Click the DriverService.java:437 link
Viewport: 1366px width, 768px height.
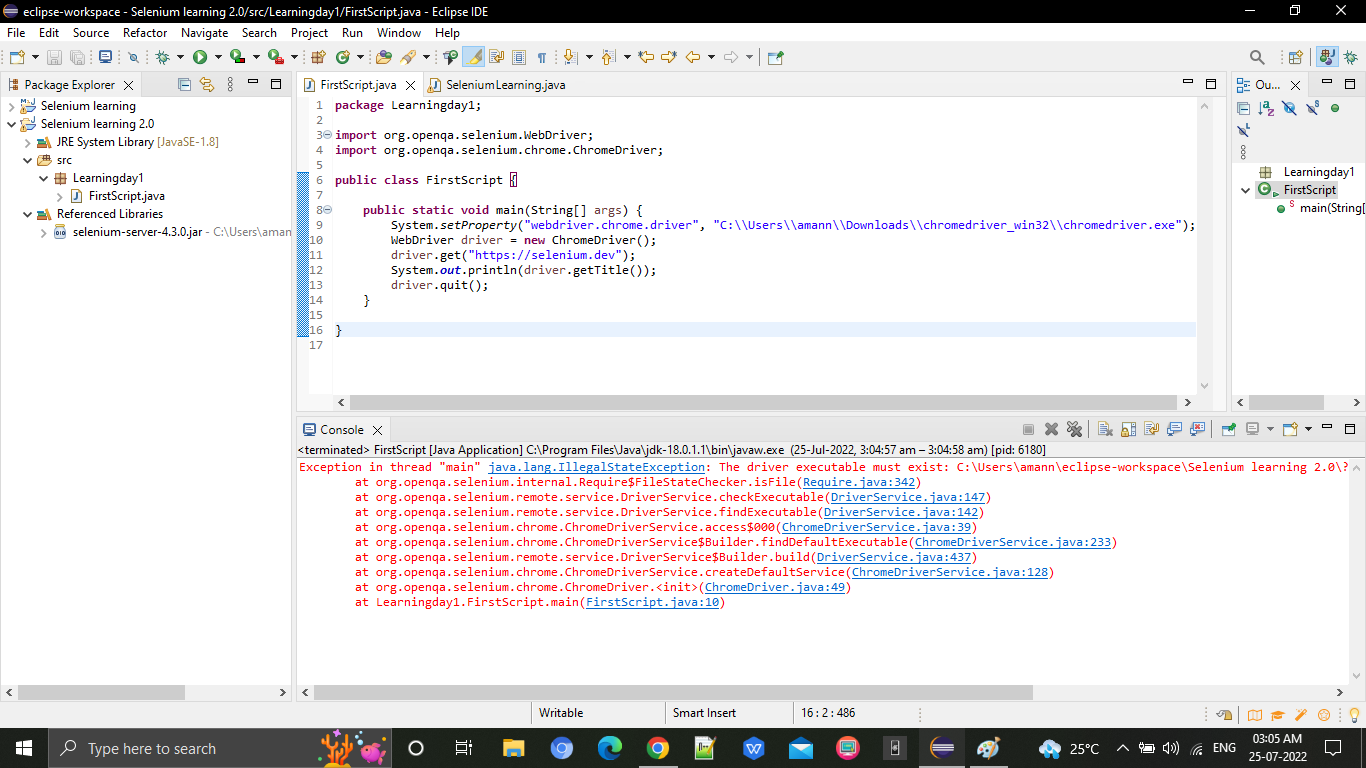pos(893,557)
